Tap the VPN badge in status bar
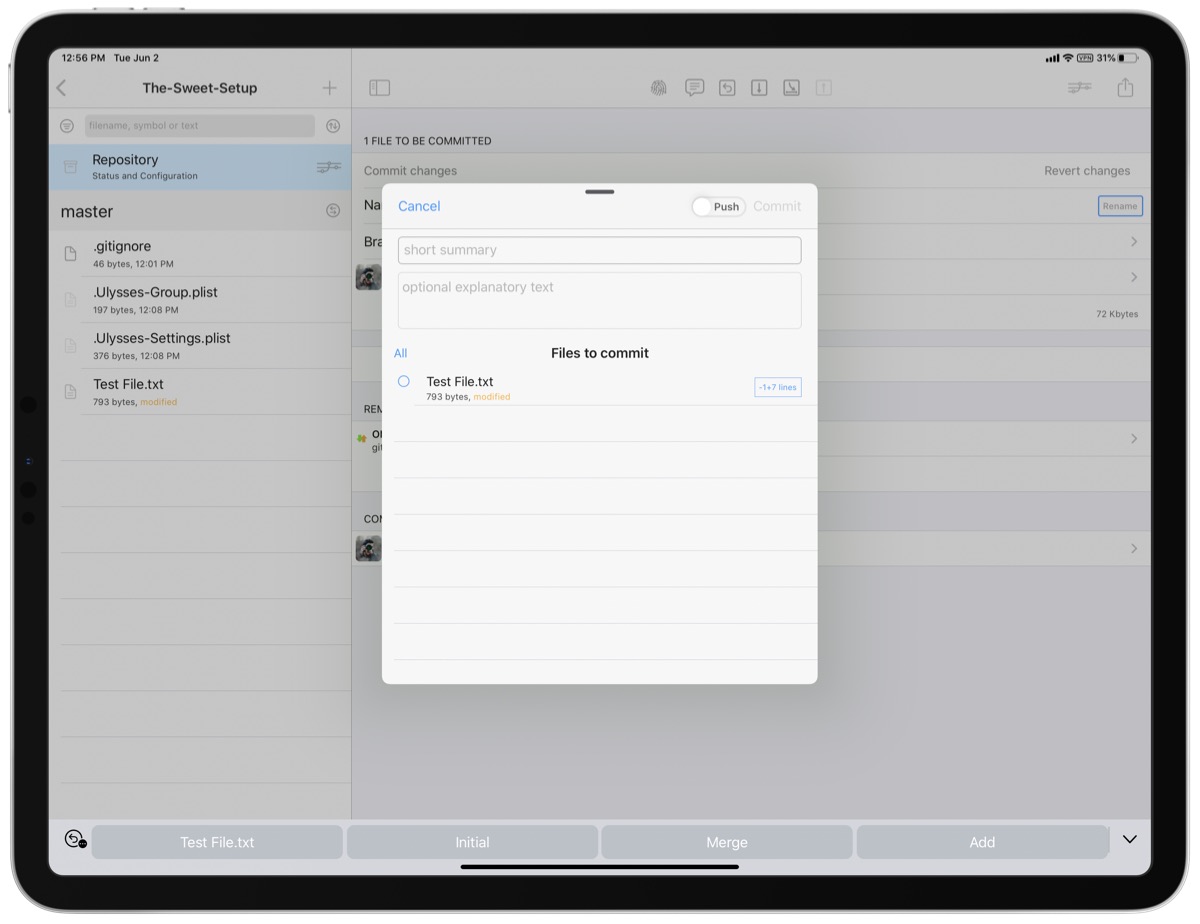The height and width of the screenshot is (924, 1200). [1085, 58]
